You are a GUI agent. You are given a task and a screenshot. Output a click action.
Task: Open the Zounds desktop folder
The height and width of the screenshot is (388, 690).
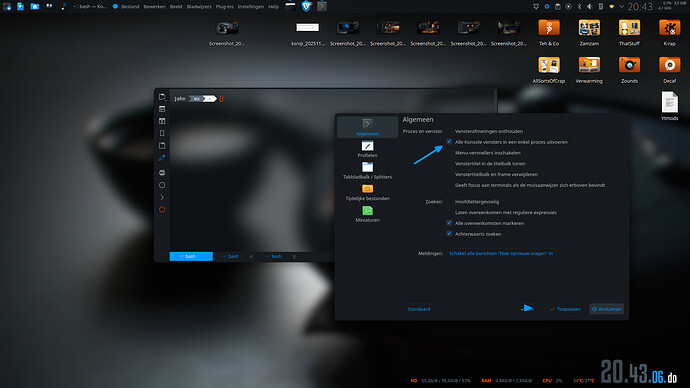pyautogui.click(x=629, y=70)
